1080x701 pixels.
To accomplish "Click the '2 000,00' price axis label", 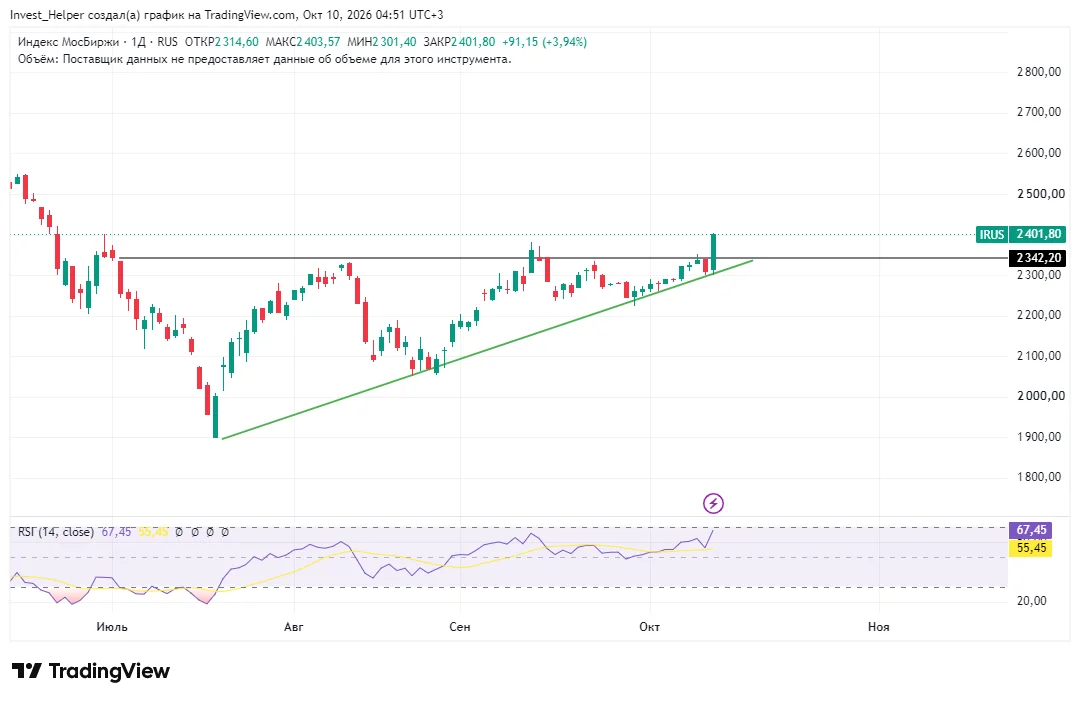I will [x=1039, y=396].
